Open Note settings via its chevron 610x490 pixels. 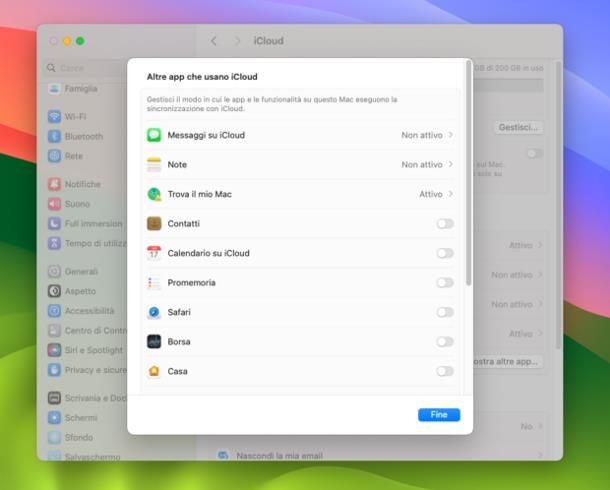450,164
